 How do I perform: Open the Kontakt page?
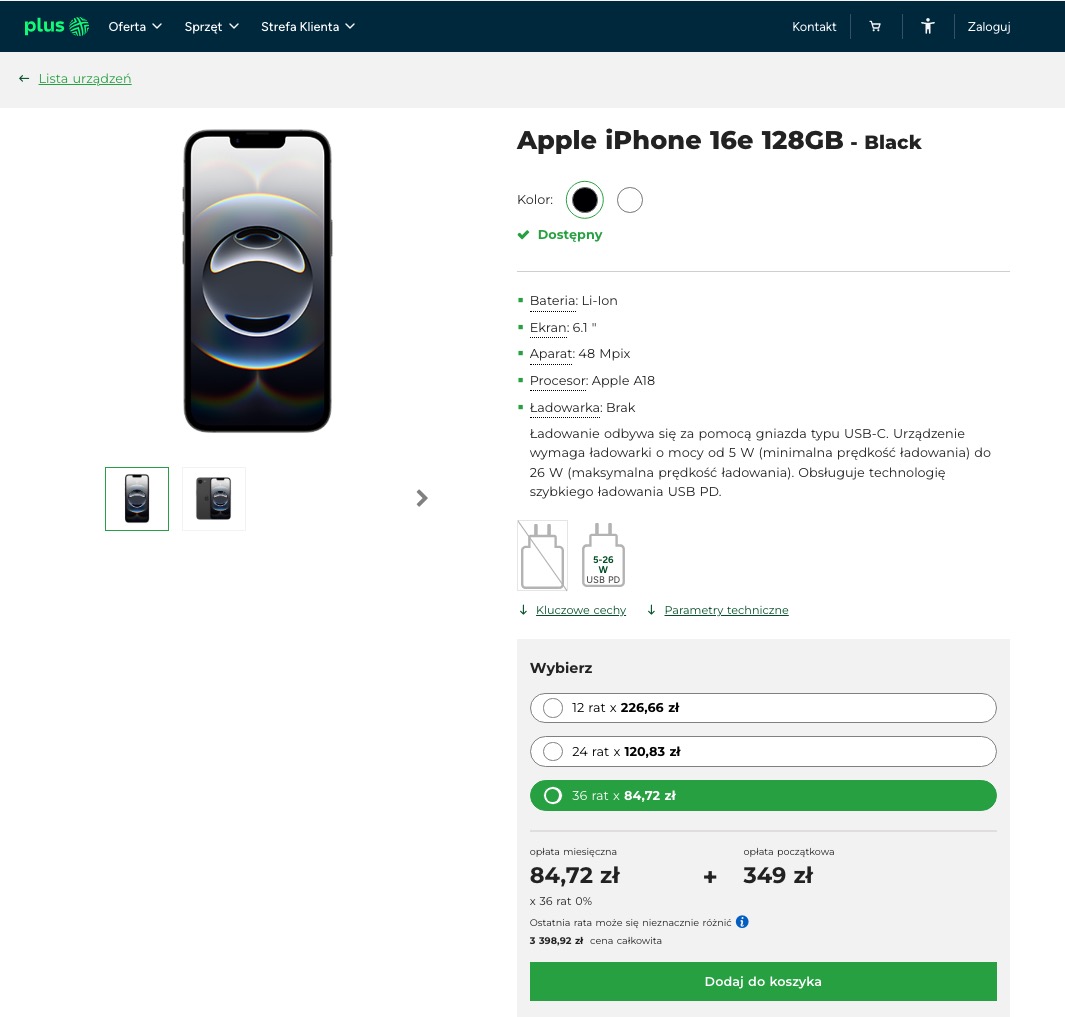coord(814,26)
